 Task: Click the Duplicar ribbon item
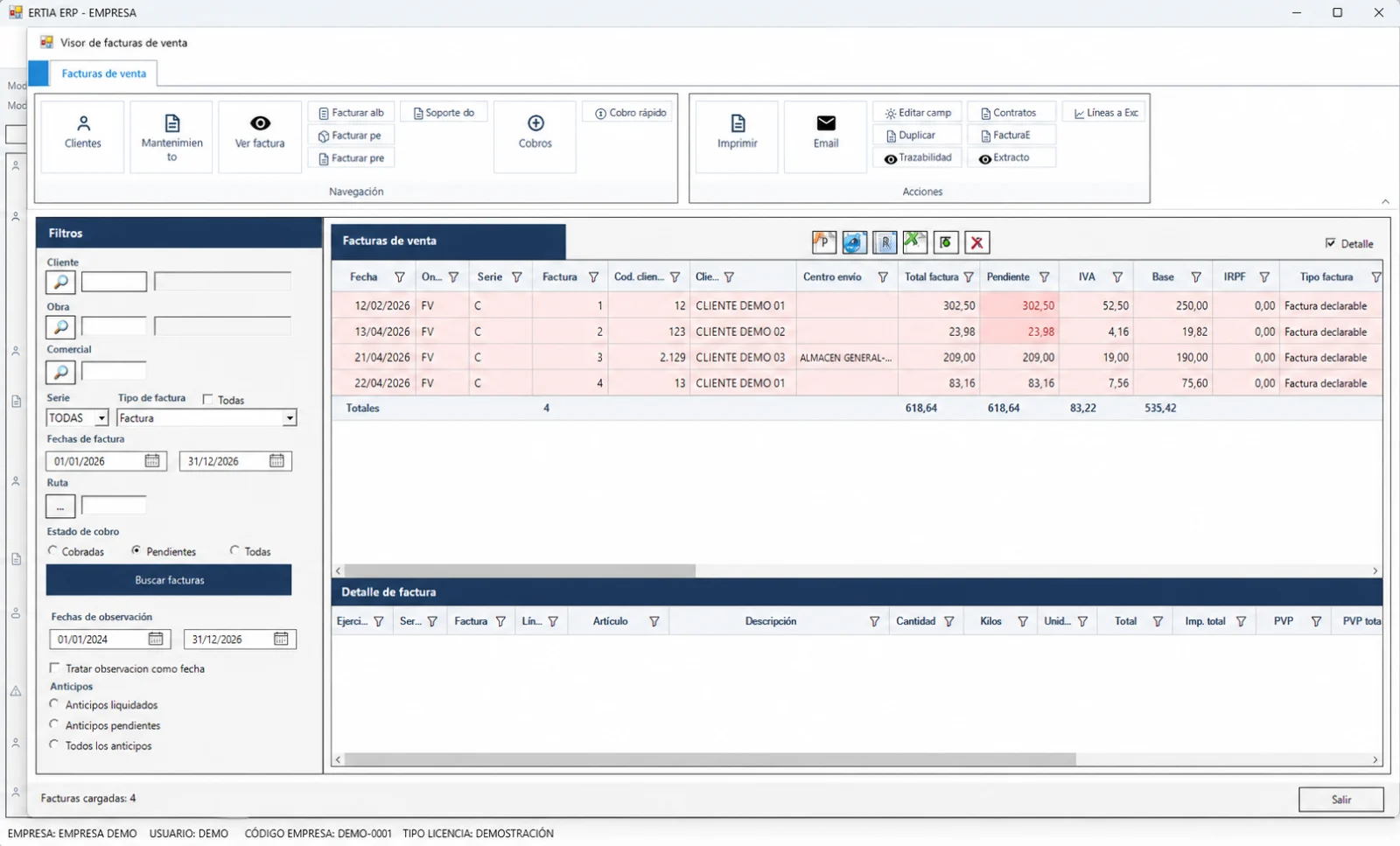[918, 136]
